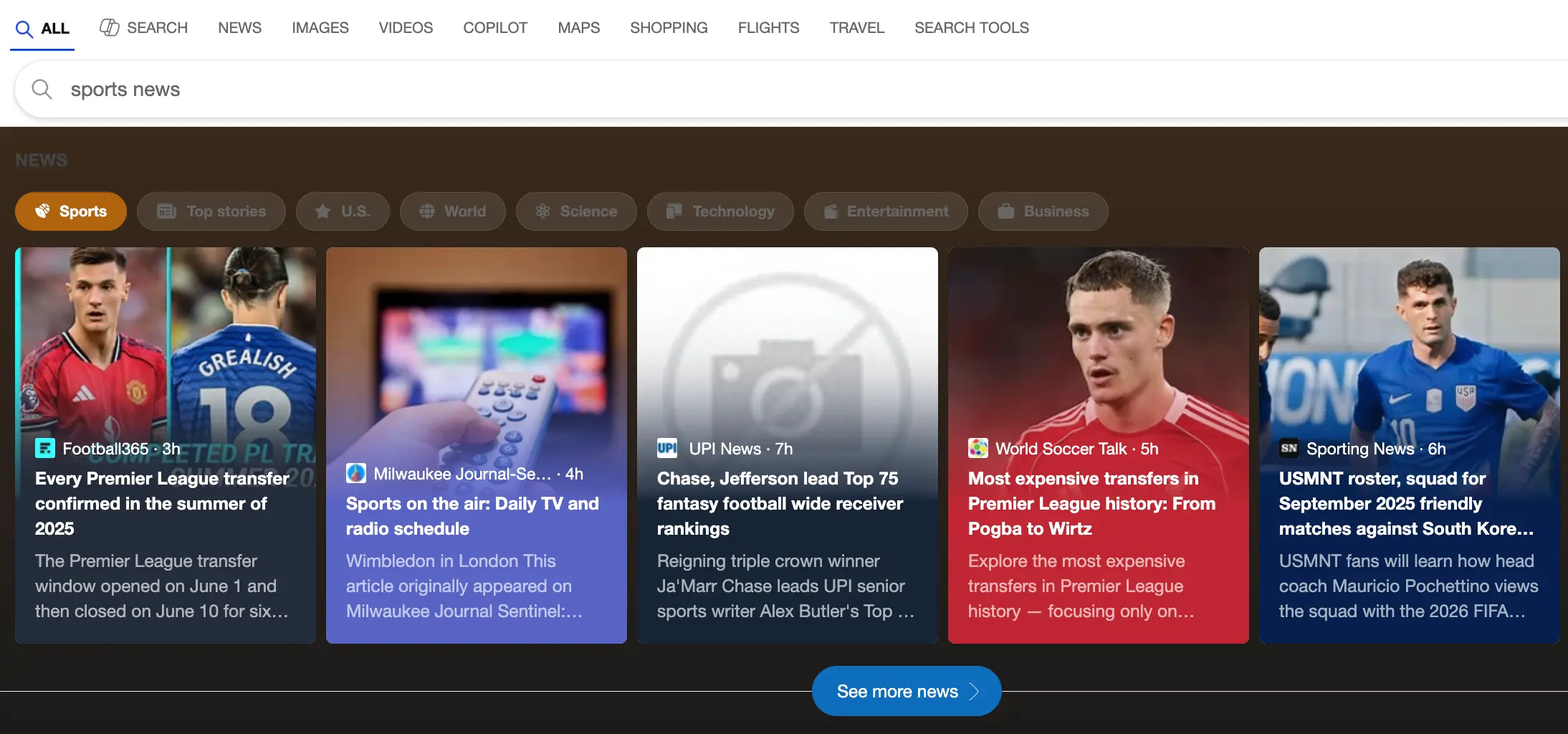Click 'Explore the most expensive transfers' snippet
This screenshot has height=734, width=1568.
tap(1081, 586)
